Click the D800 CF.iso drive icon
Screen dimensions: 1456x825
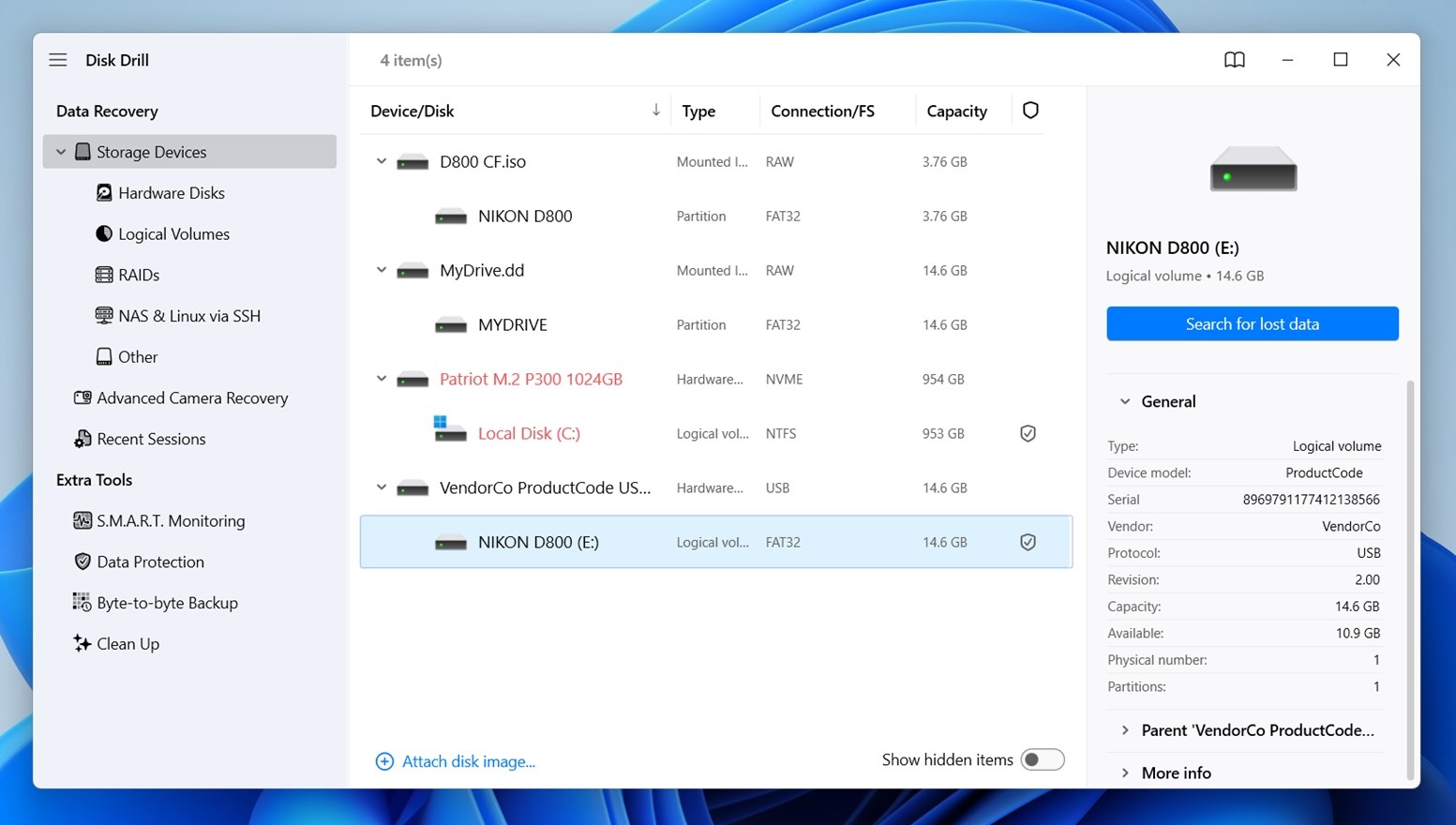(413, 162)
